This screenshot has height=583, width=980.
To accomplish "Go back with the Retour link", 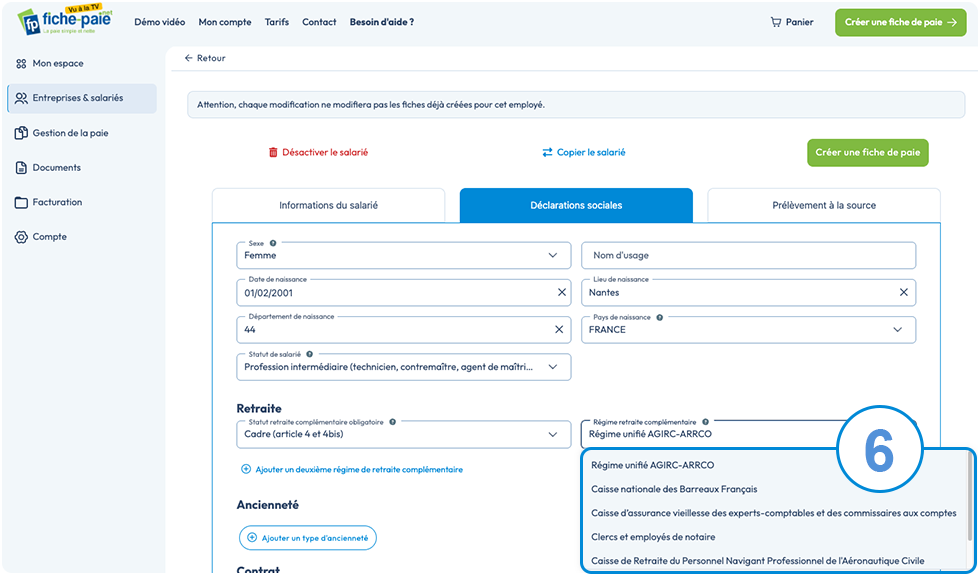I will 205,58.
